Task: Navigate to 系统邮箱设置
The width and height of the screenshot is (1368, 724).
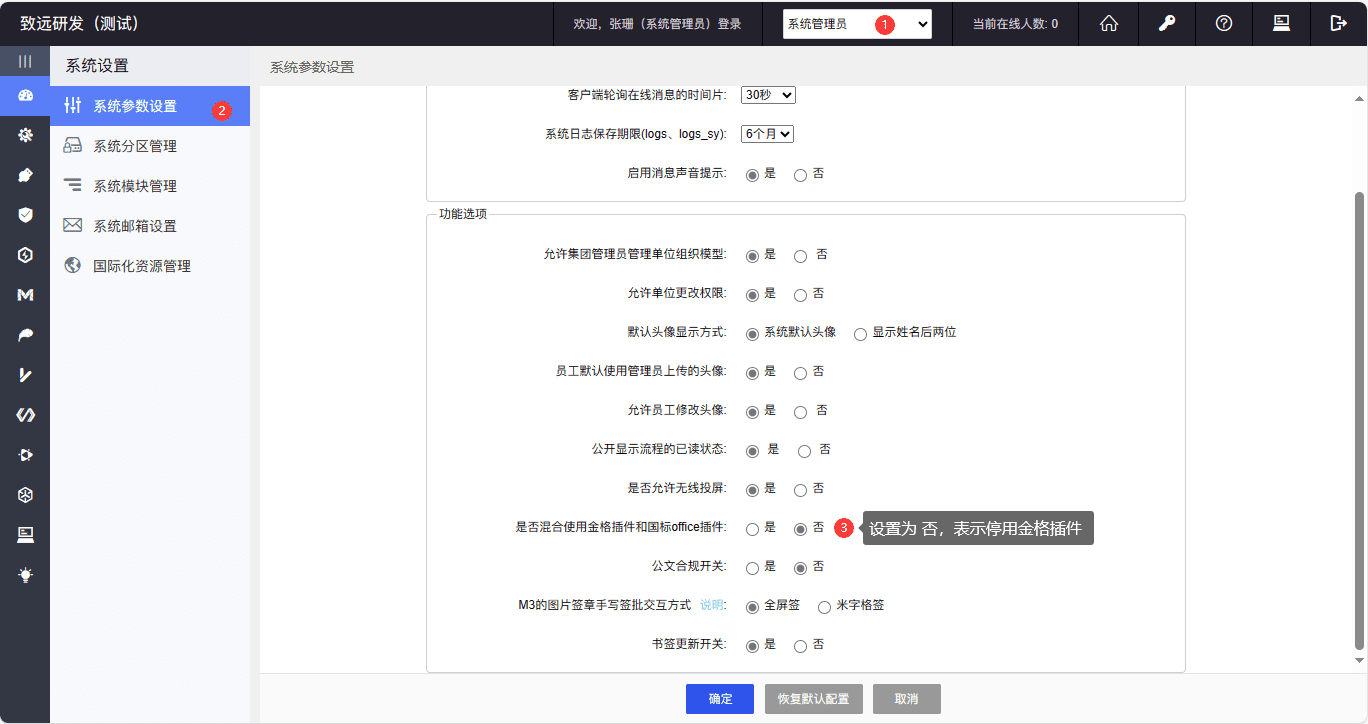Action: pos(150,226)
